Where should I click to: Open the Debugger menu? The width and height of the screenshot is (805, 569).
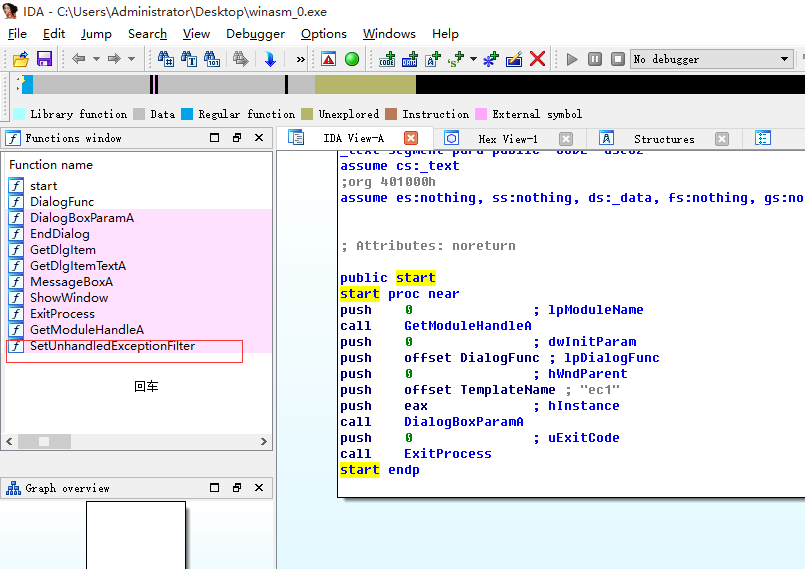255,33
